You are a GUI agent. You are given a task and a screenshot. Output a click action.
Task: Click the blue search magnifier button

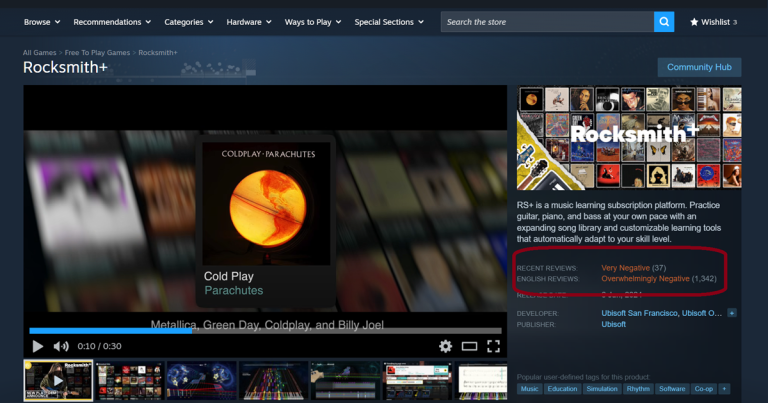point(664,22)
